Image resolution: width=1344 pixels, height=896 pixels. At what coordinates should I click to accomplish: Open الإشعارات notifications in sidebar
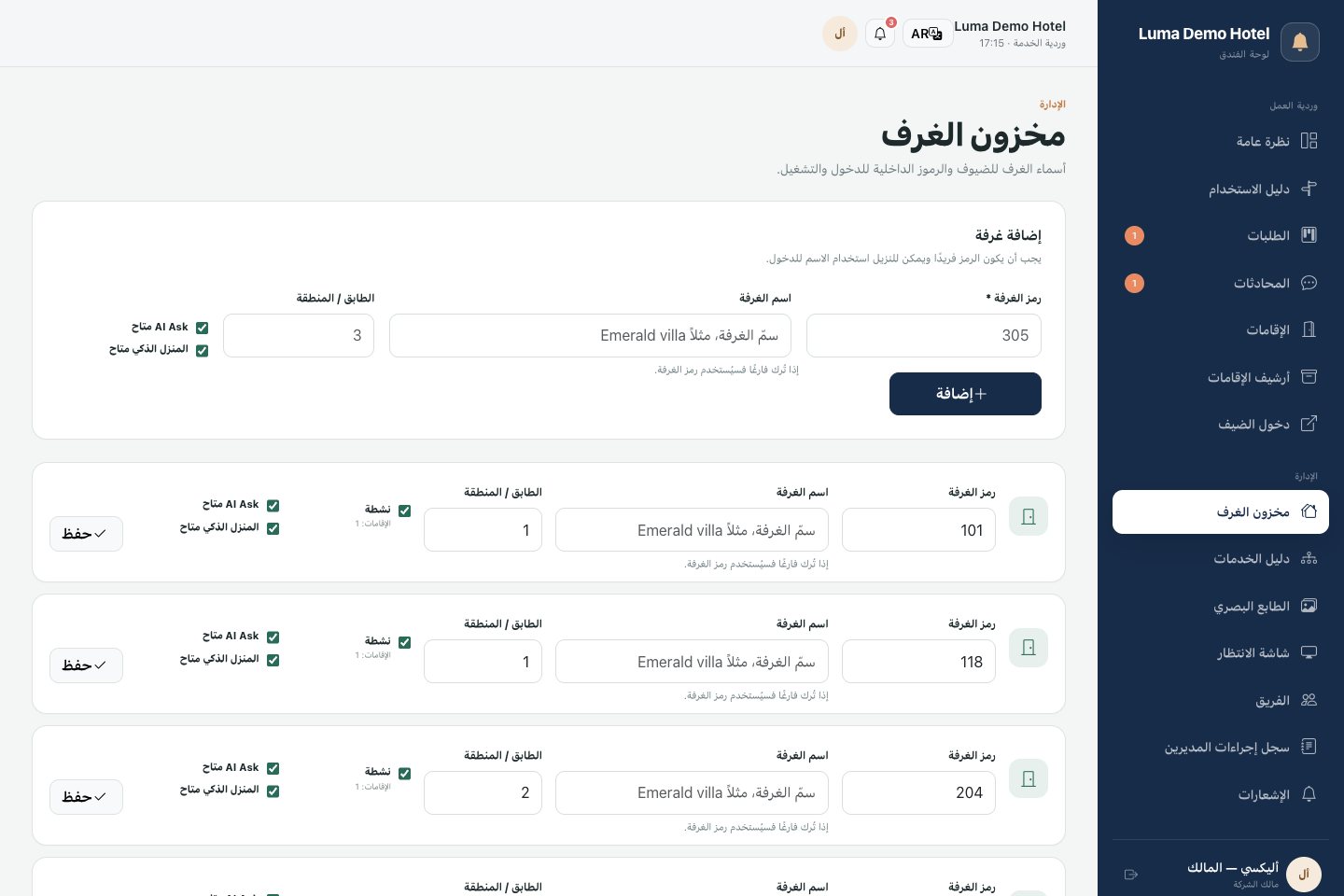[1221, 794]
